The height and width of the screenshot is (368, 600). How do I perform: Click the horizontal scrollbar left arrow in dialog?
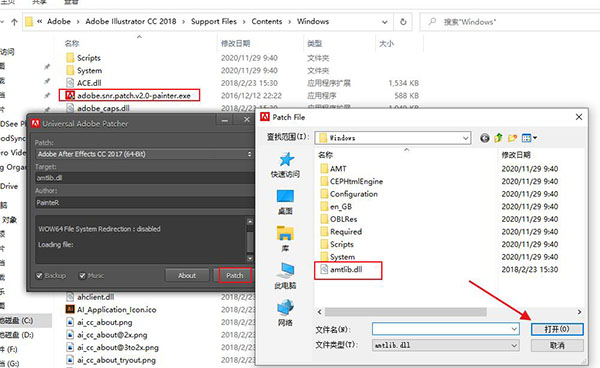pyautogui.click(x=320, y=312)
